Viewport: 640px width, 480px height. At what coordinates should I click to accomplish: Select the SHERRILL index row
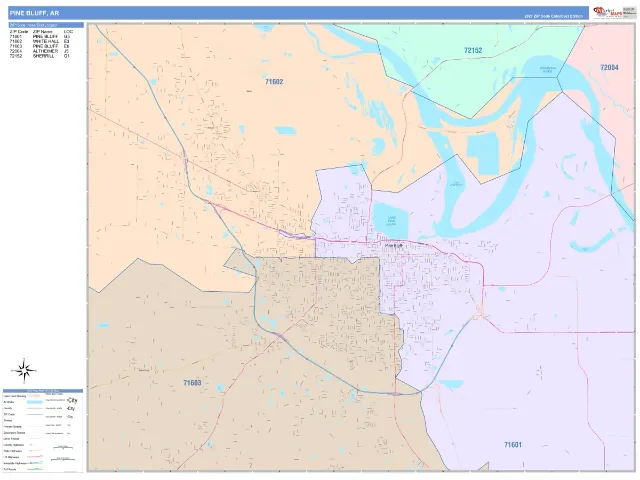40,56
